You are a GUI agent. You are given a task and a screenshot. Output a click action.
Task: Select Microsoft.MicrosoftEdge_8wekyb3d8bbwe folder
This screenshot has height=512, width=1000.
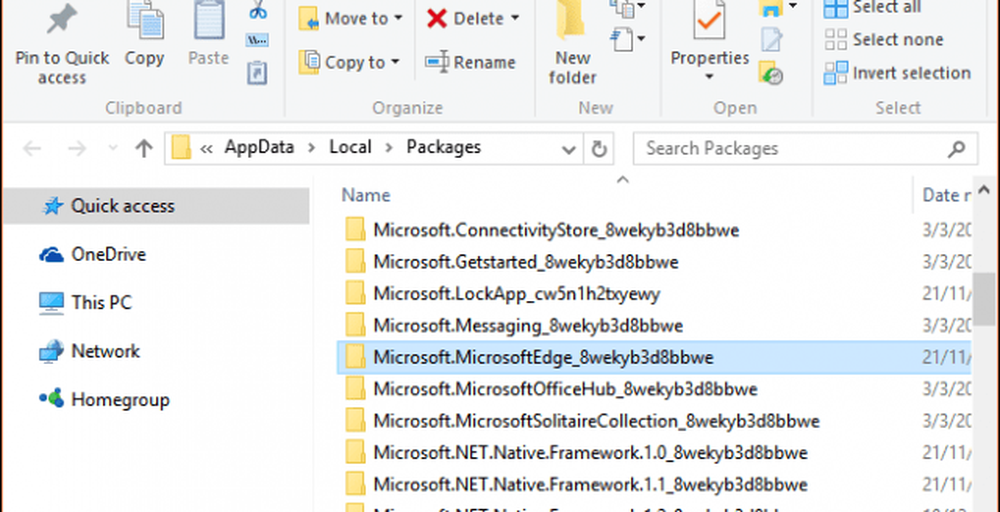tap(654, 357)
